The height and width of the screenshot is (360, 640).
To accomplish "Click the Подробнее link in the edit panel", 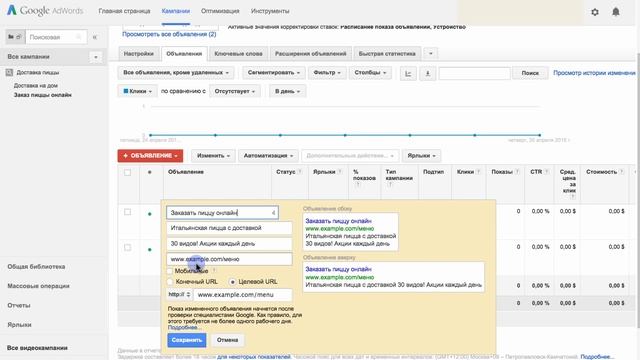I will tap(183, 327).
